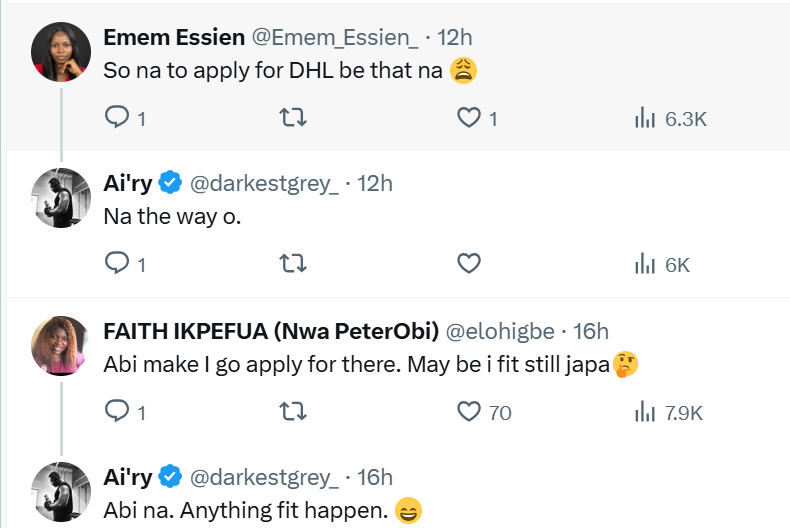This screenshot has height=528, width=790.
Task: Visit the @elohigbe profile handle
Action: (x=497, y=331)
